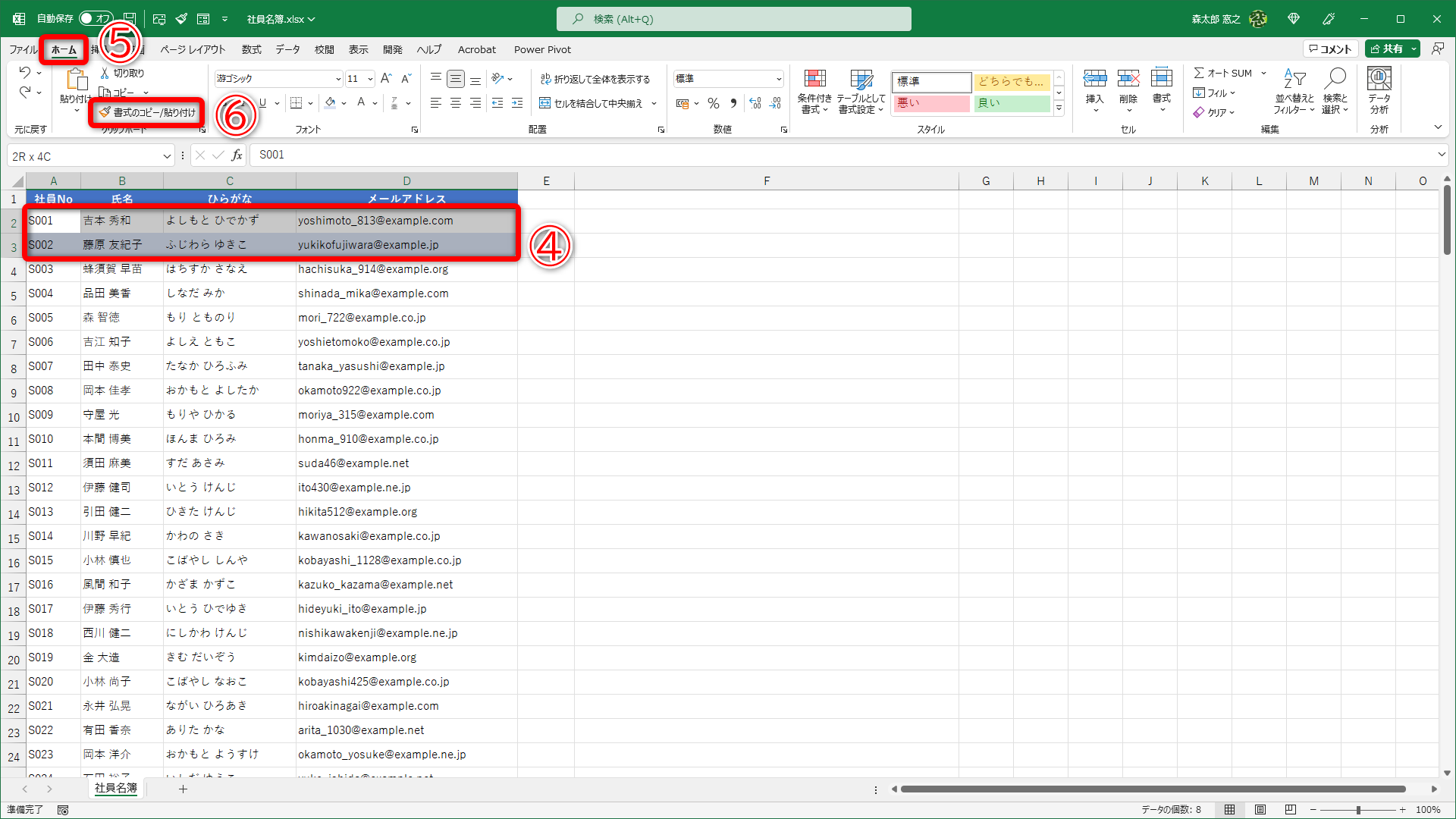Expand the Name Box dropdown arrow
The image size is (1456, 819).
click(167, 156)
